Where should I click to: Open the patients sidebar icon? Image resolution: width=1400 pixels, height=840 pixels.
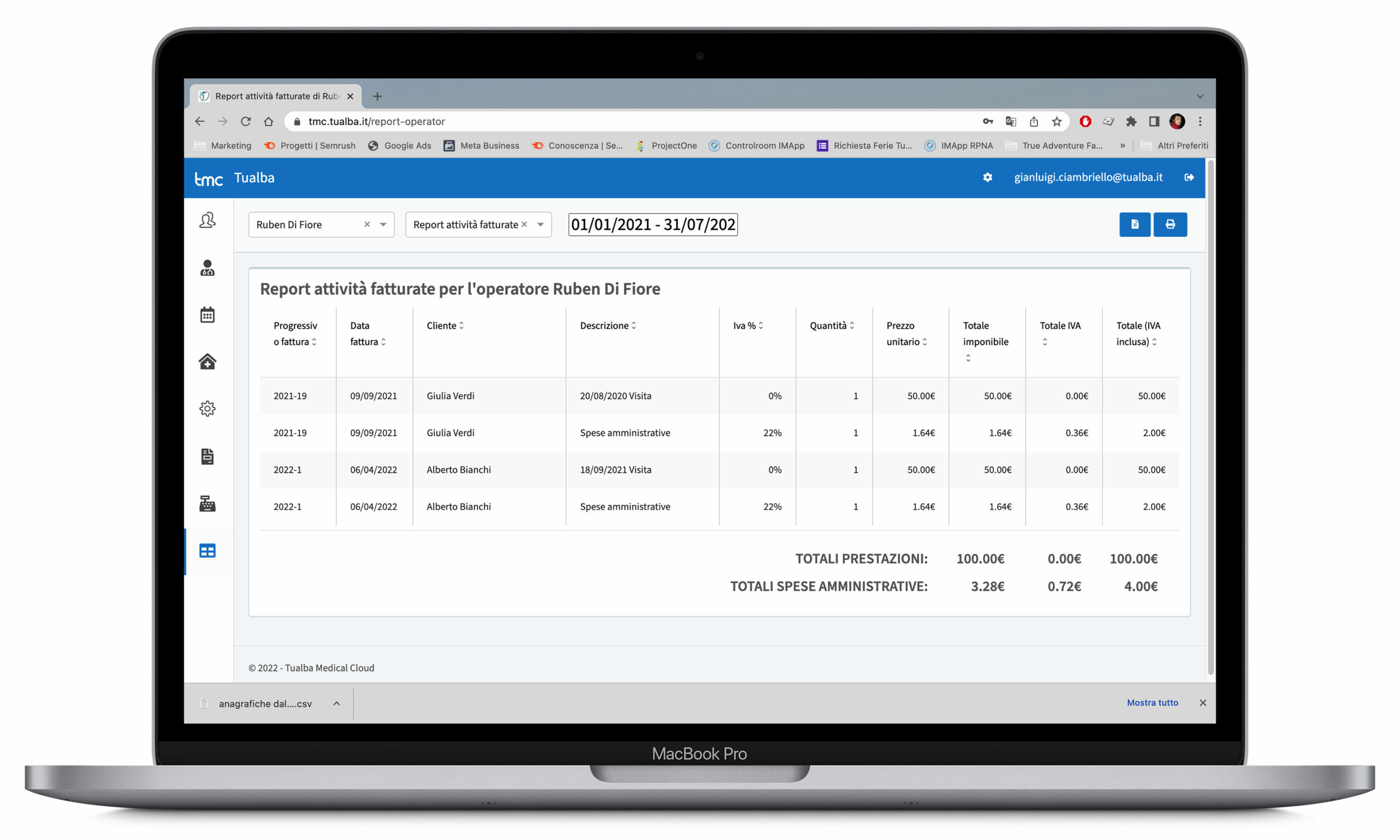[207, 220]
